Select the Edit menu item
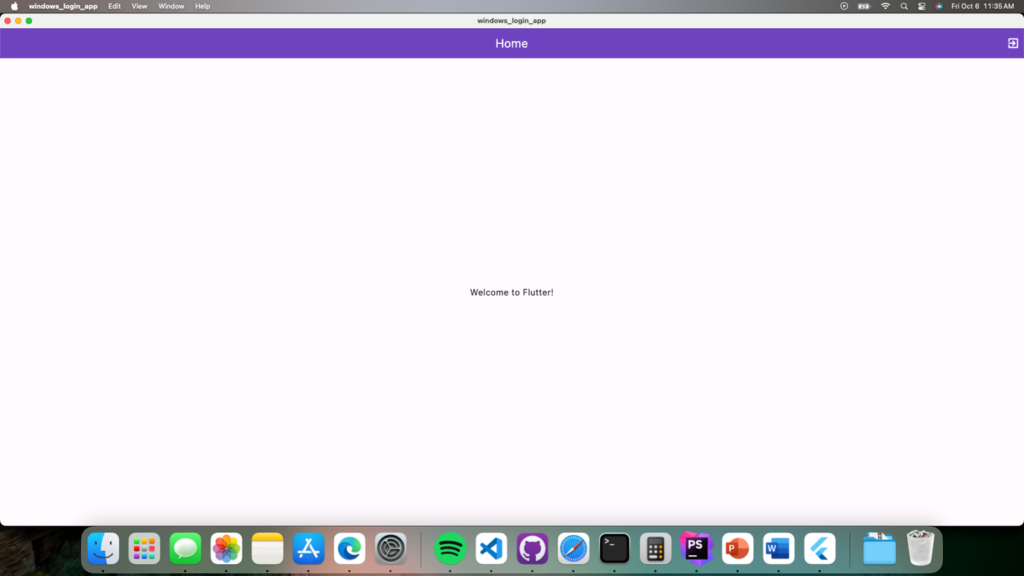 tap(115, 6)
